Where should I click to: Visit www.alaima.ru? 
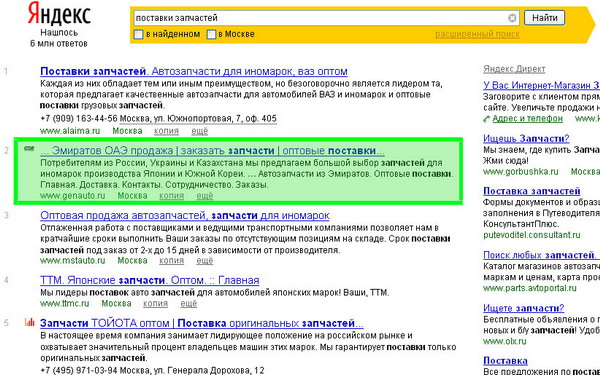(70, 131)
